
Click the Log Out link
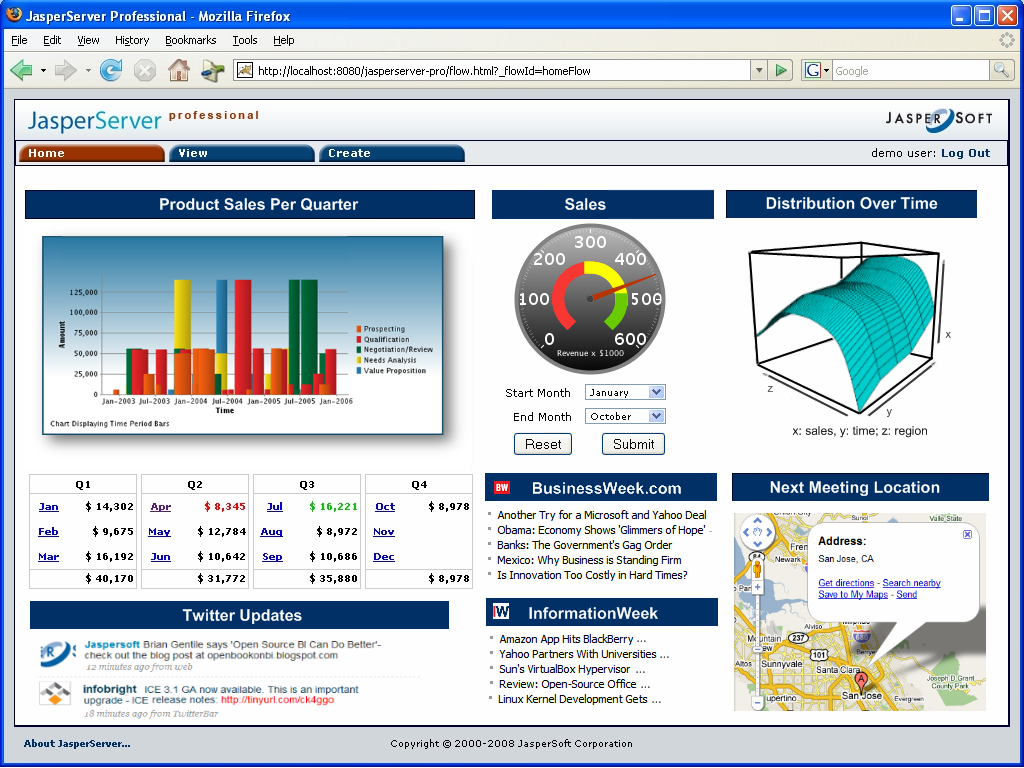[x=965, y=153]
